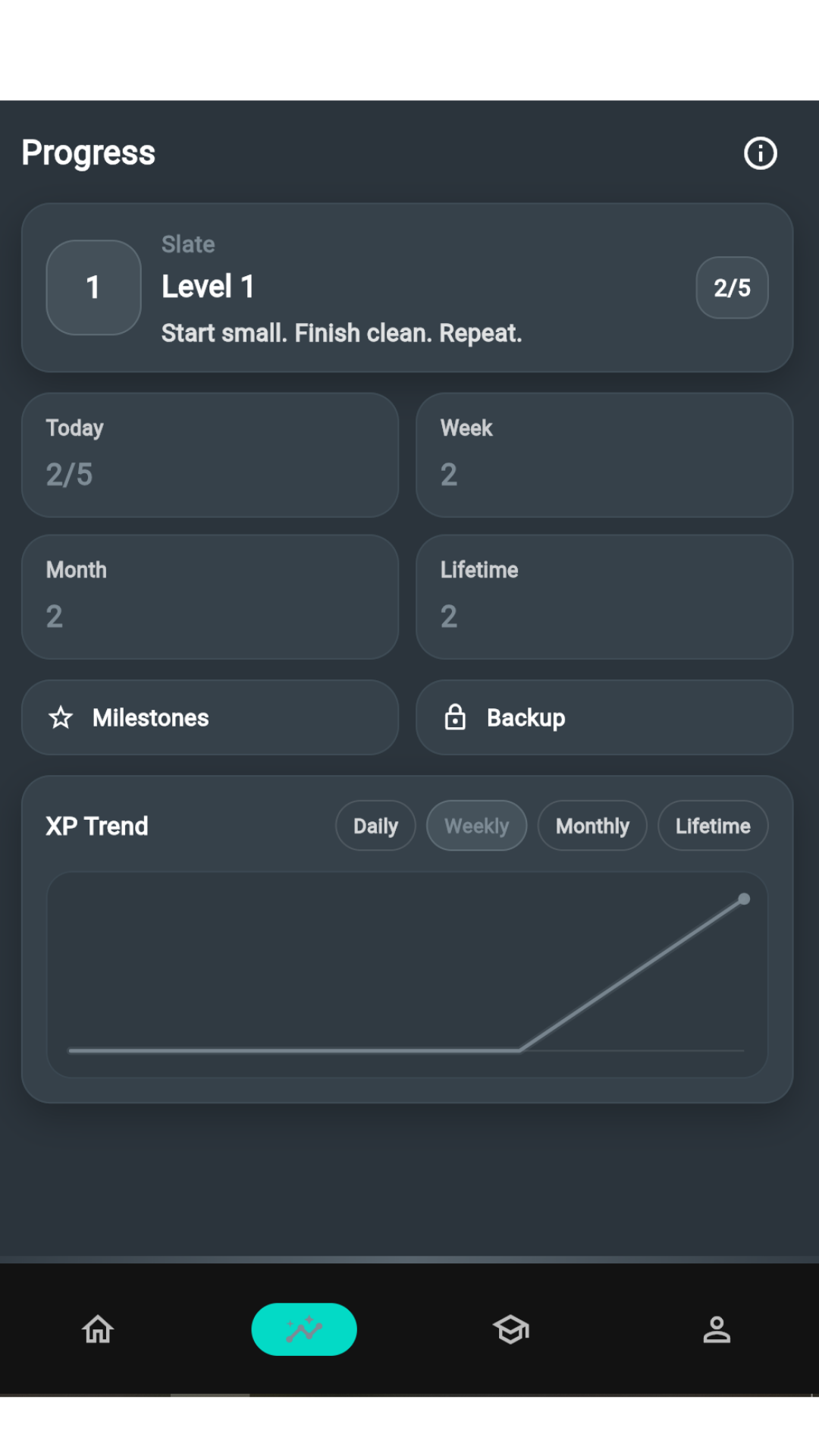This screenshot has height=1456, width=819.
Task: Select the Level 1 badge square
Action: (x=93, y=287)
